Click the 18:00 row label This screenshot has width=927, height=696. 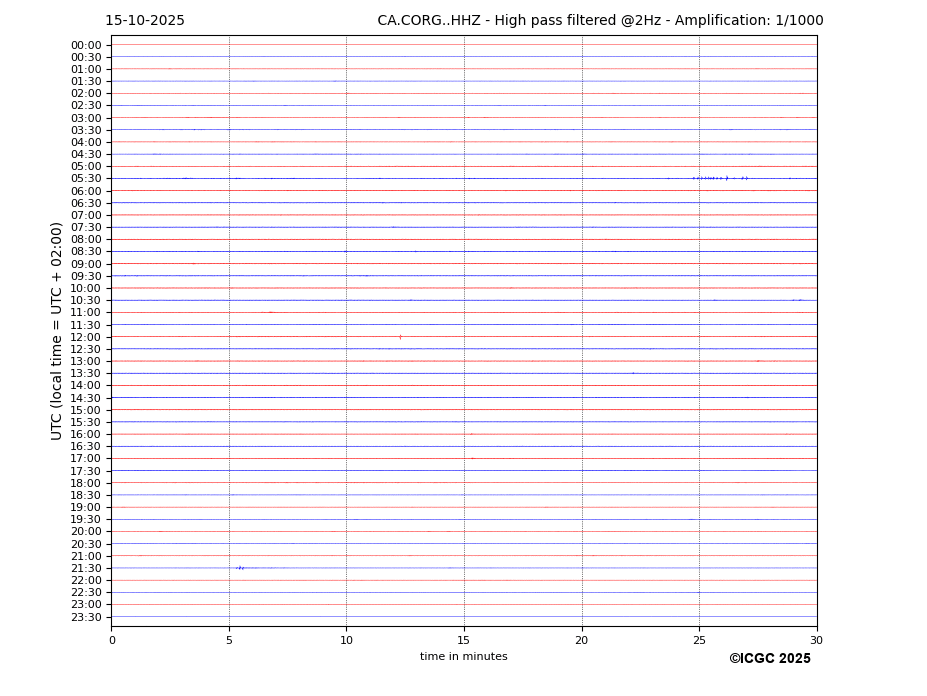pyautogui.click(x=86, y=483)
